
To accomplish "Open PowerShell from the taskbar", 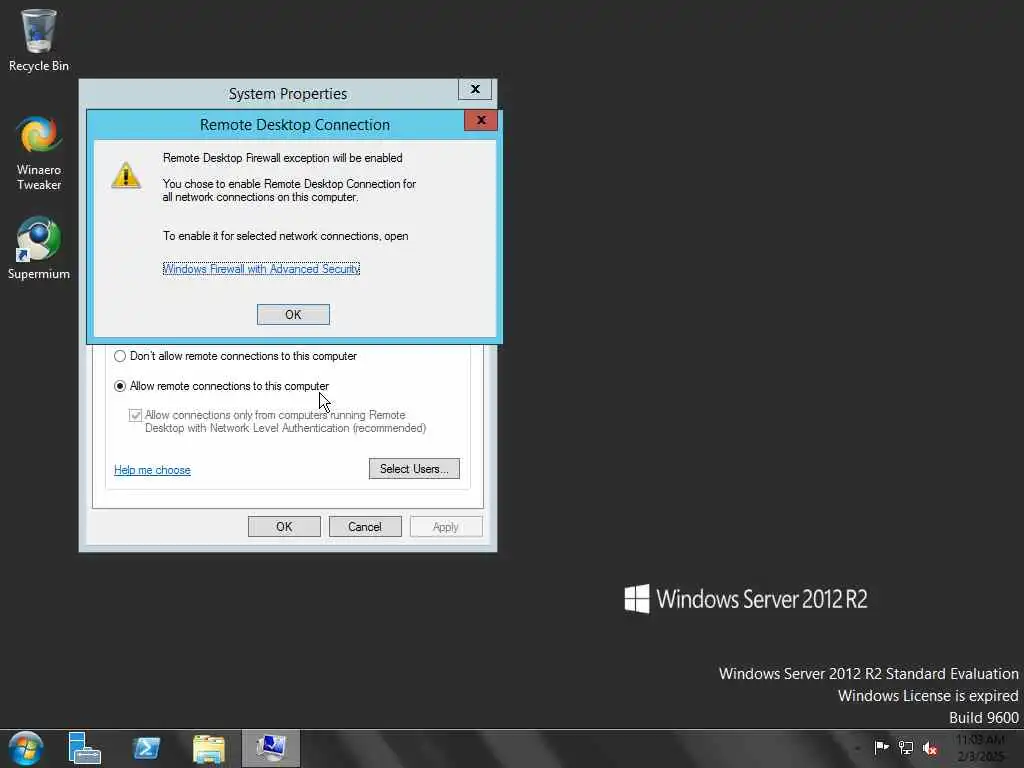I will (x=146, y=748).
